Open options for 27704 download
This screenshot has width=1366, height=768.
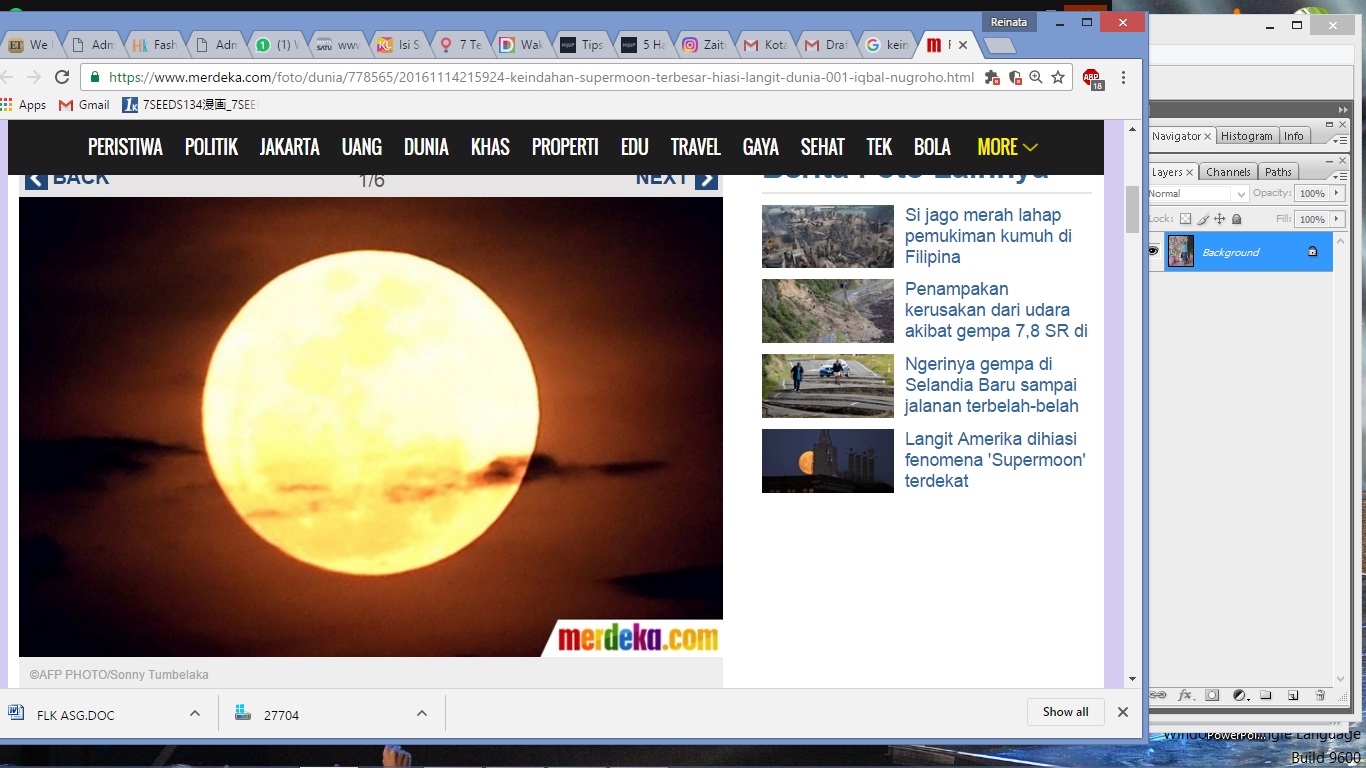click(422, 713)
